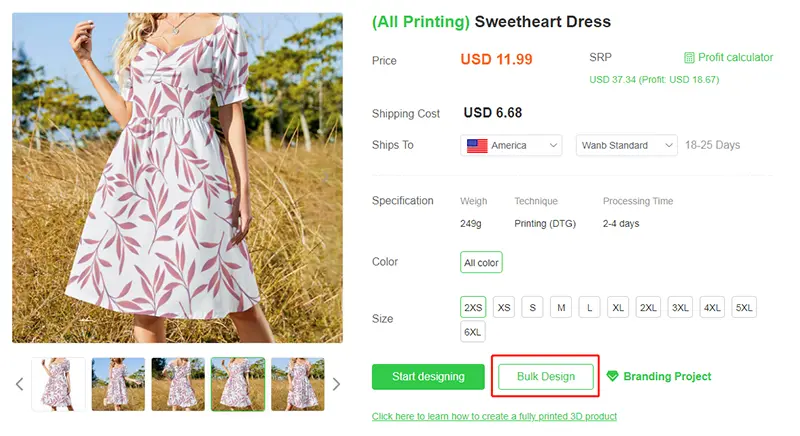This screenshot has height=436, width=800.
Task: Select size 6XL
Action: pos(472,332)
